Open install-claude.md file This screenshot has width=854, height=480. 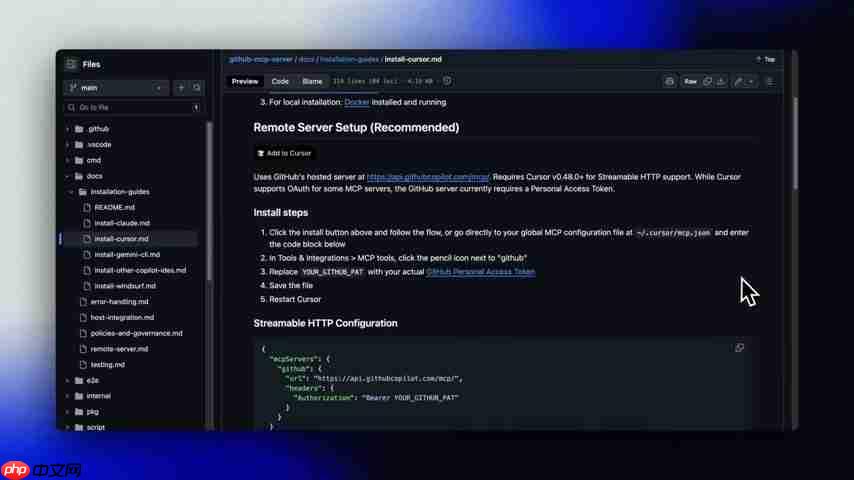click(122, 223)
